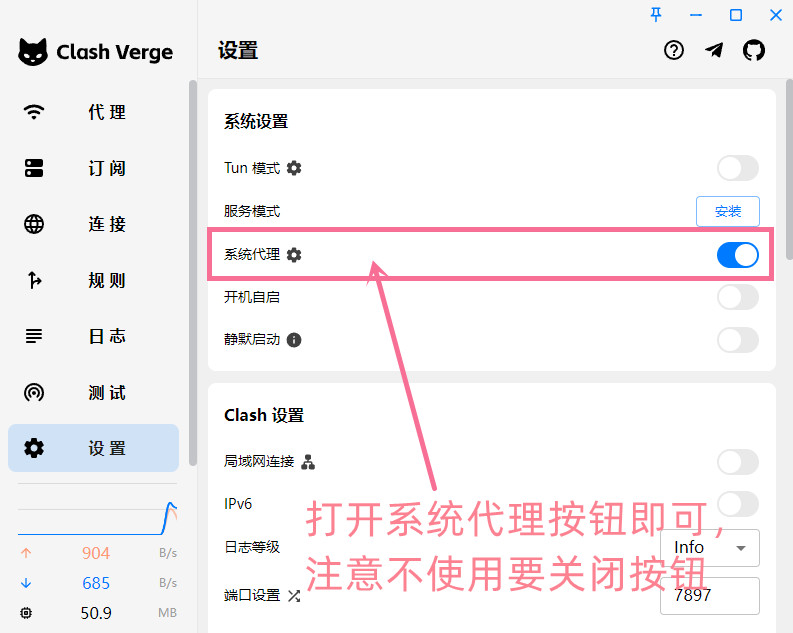The image size is (793, 633).
Task: Pin the window using the pin icon
Action: pyautogui.click(x=656, y=14)
